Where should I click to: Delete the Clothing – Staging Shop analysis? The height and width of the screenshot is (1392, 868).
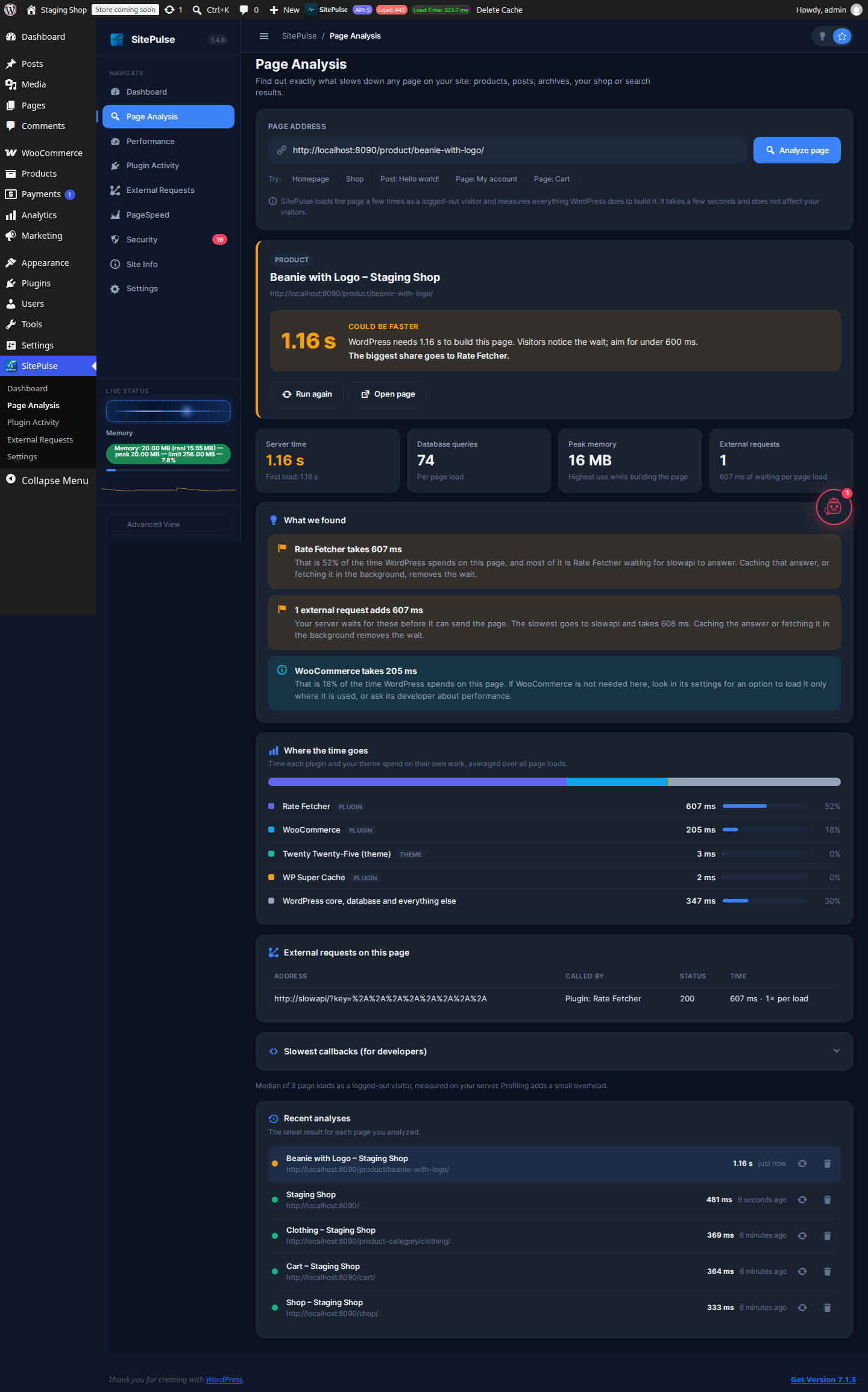[827, 1235]
